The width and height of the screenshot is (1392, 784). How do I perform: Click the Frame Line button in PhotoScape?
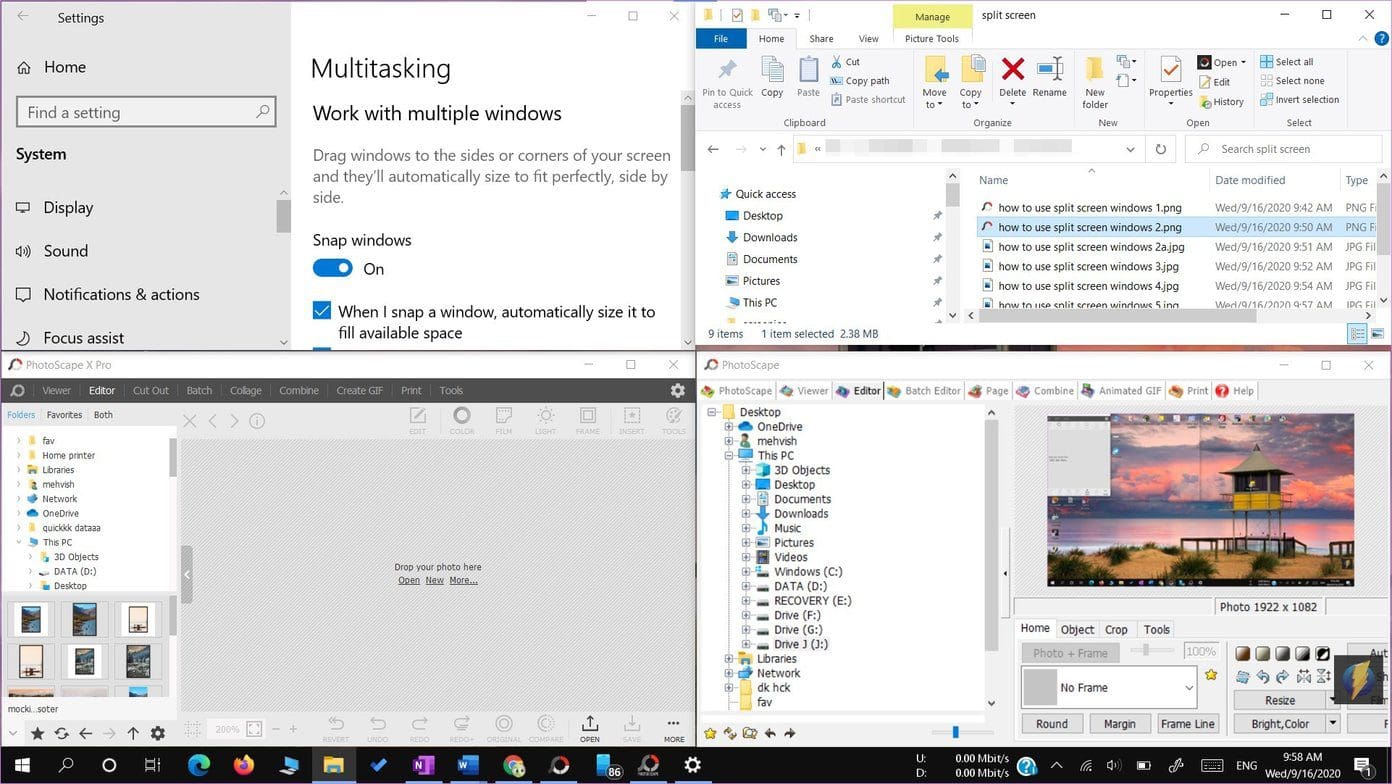(x=1187, y=724)
